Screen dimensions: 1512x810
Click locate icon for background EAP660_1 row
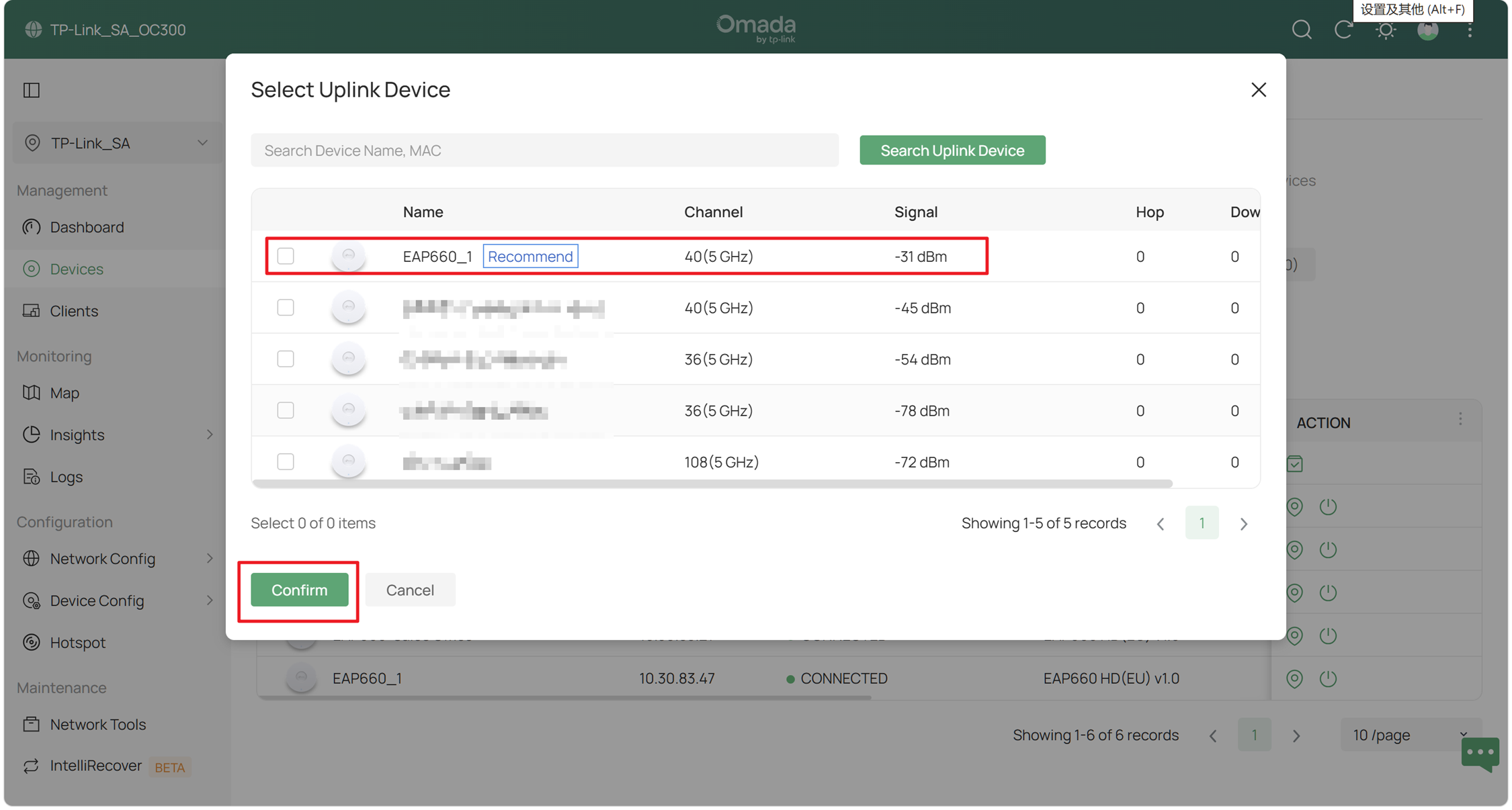[1294, 678]
